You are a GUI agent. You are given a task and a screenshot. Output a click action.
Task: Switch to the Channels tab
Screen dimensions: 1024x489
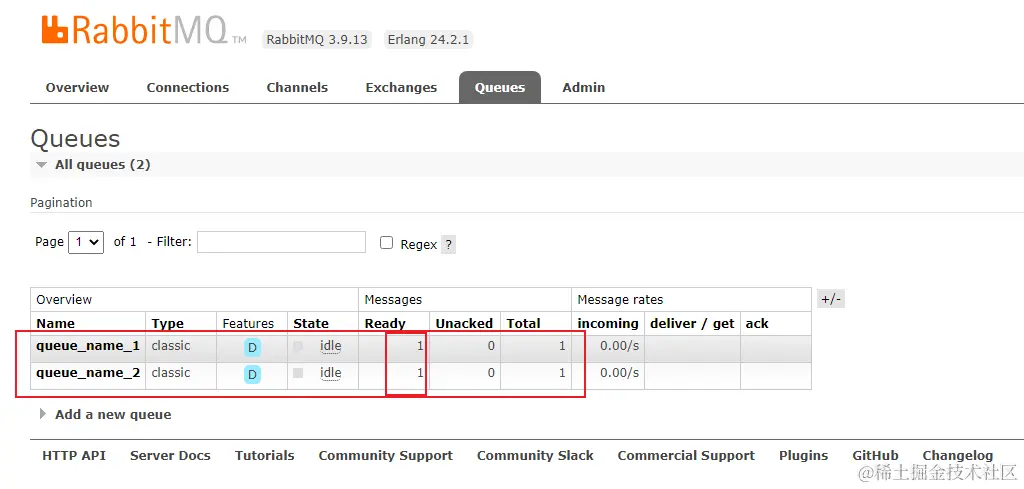pyautogui.click(x=297, y=87)
